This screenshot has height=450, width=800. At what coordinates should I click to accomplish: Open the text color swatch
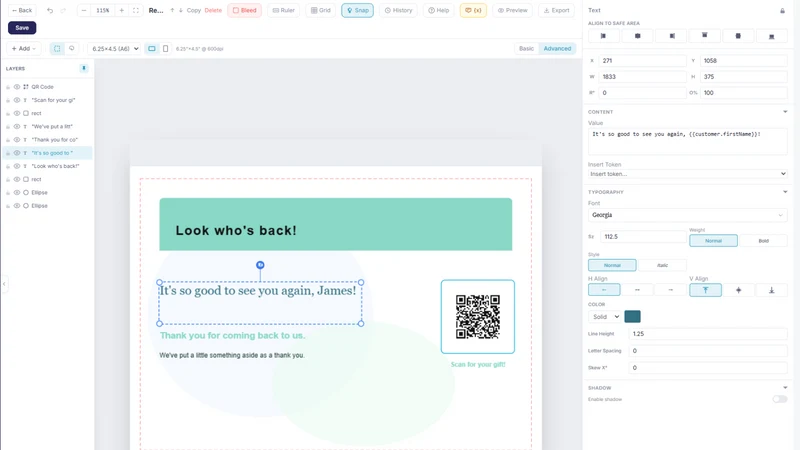pos(632,316)
